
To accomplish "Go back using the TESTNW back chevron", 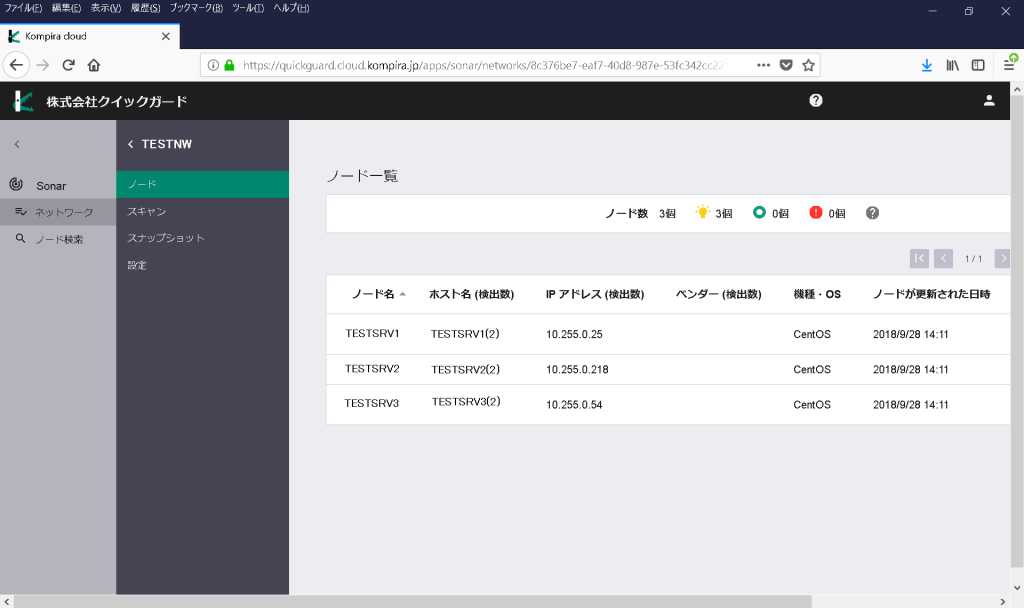I will (129, 144).
